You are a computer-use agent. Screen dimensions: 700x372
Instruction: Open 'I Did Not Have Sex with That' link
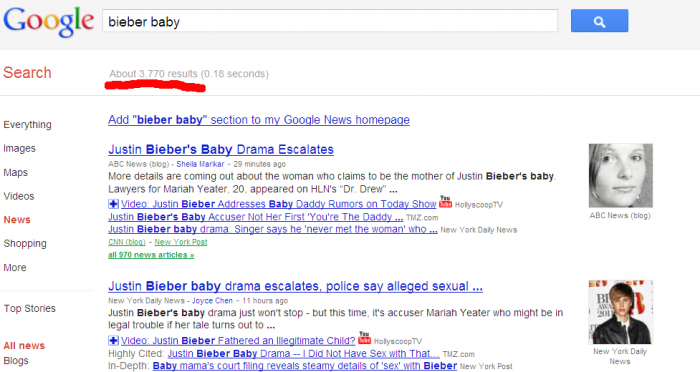point(304,354)
